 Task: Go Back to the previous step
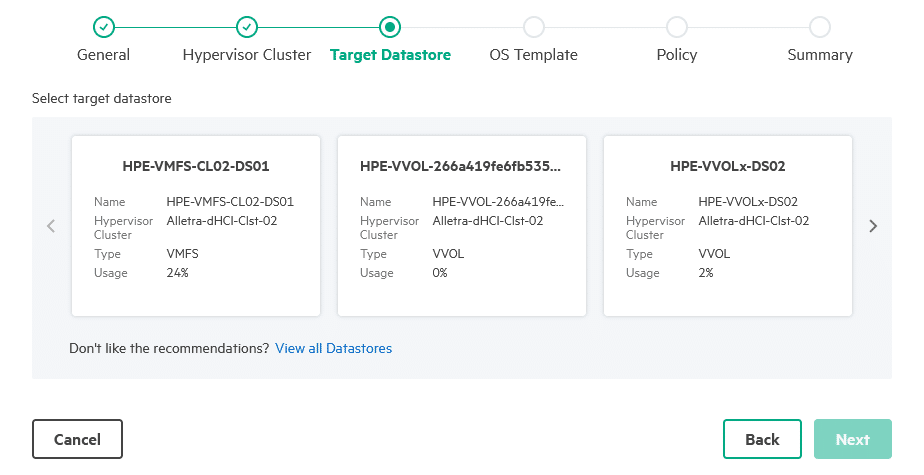point(762,439)
